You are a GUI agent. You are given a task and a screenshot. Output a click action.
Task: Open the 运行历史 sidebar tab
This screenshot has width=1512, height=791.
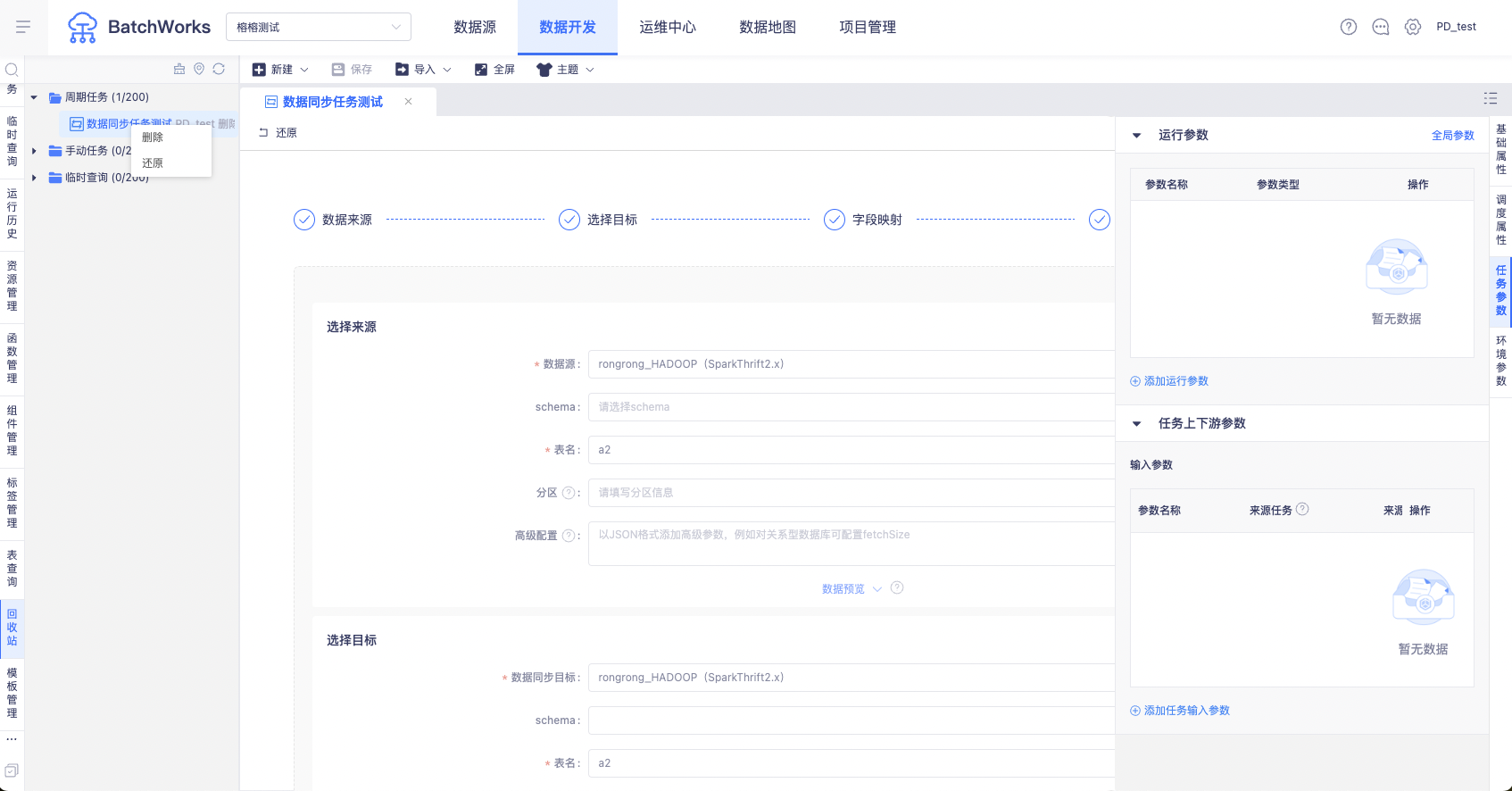pos(12,213)
